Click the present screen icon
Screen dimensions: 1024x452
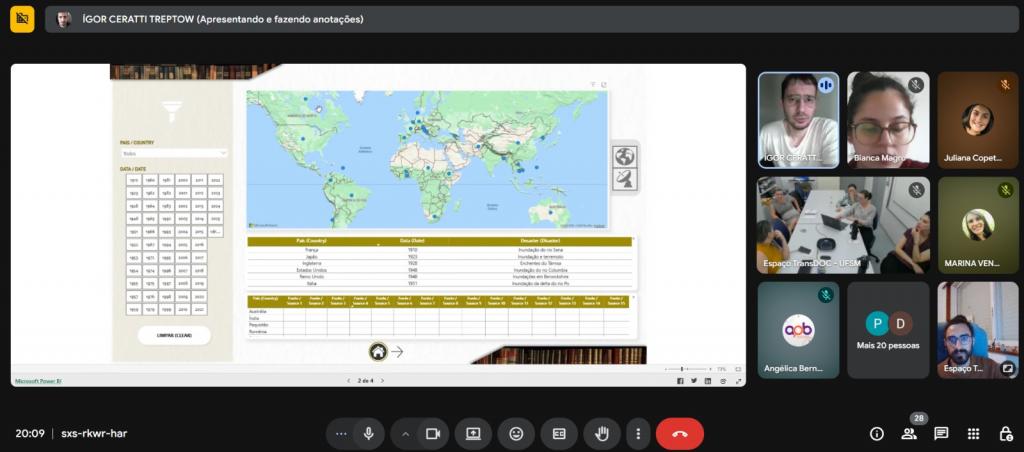point(473,433)
